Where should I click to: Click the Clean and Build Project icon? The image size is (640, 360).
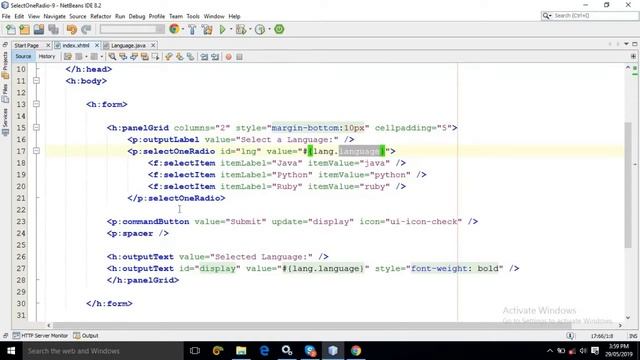(207, 29)
